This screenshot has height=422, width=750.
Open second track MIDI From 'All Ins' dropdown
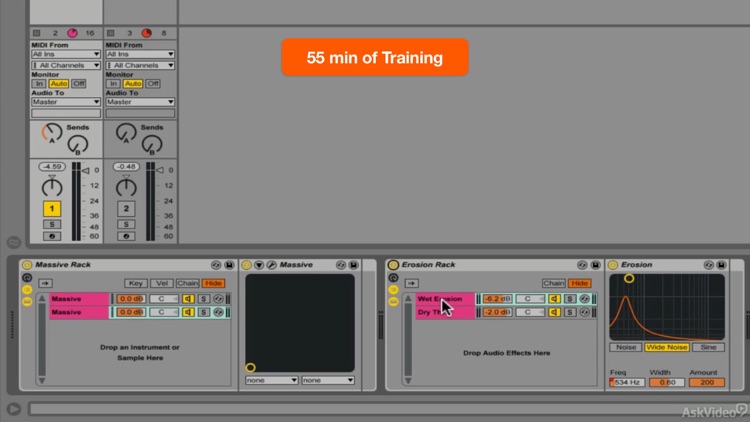(x=140, y=54)
